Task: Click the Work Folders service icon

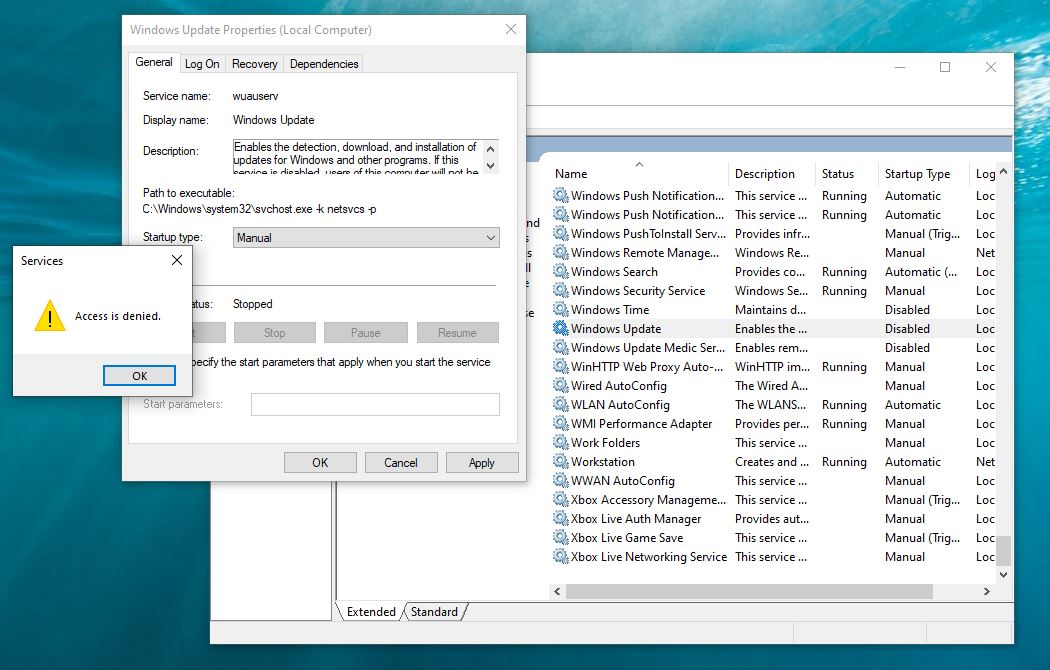Action: coord(561,443)
